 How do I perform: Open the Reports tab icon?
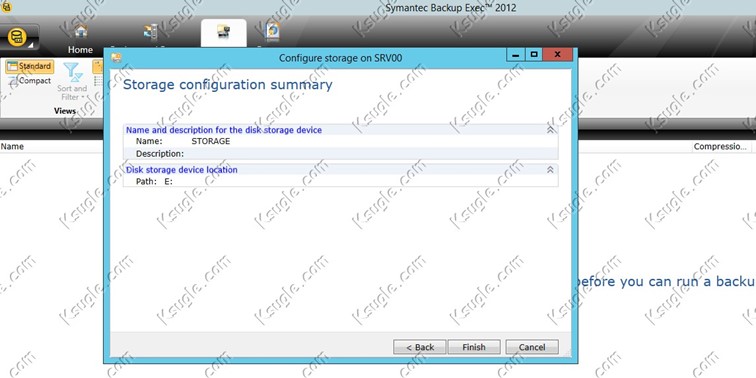(x=273, y=32)
